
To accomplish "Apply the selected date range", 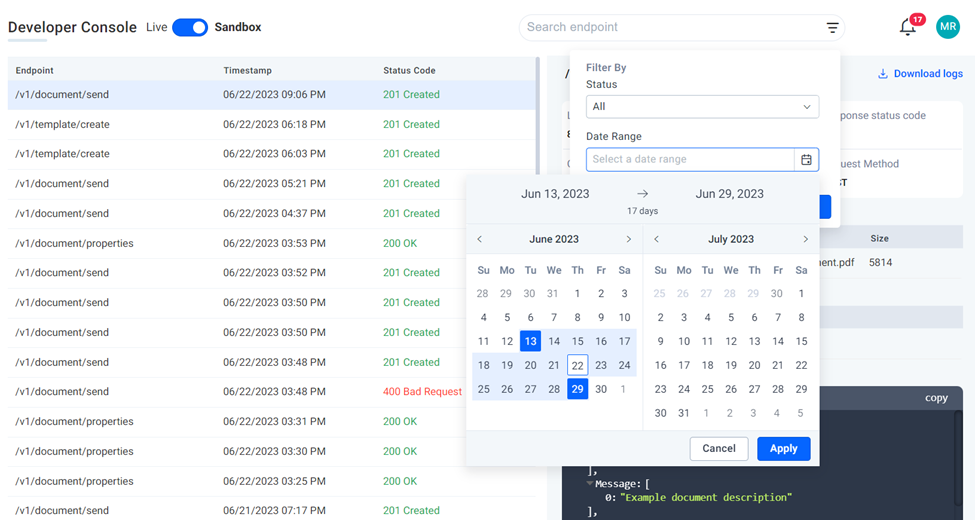I will click(783, 448).
